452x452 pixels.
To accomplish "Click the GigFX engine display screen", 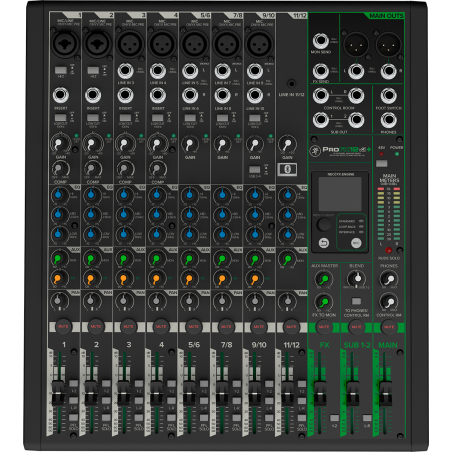I will pyautogui.click(x=340, y=194).
